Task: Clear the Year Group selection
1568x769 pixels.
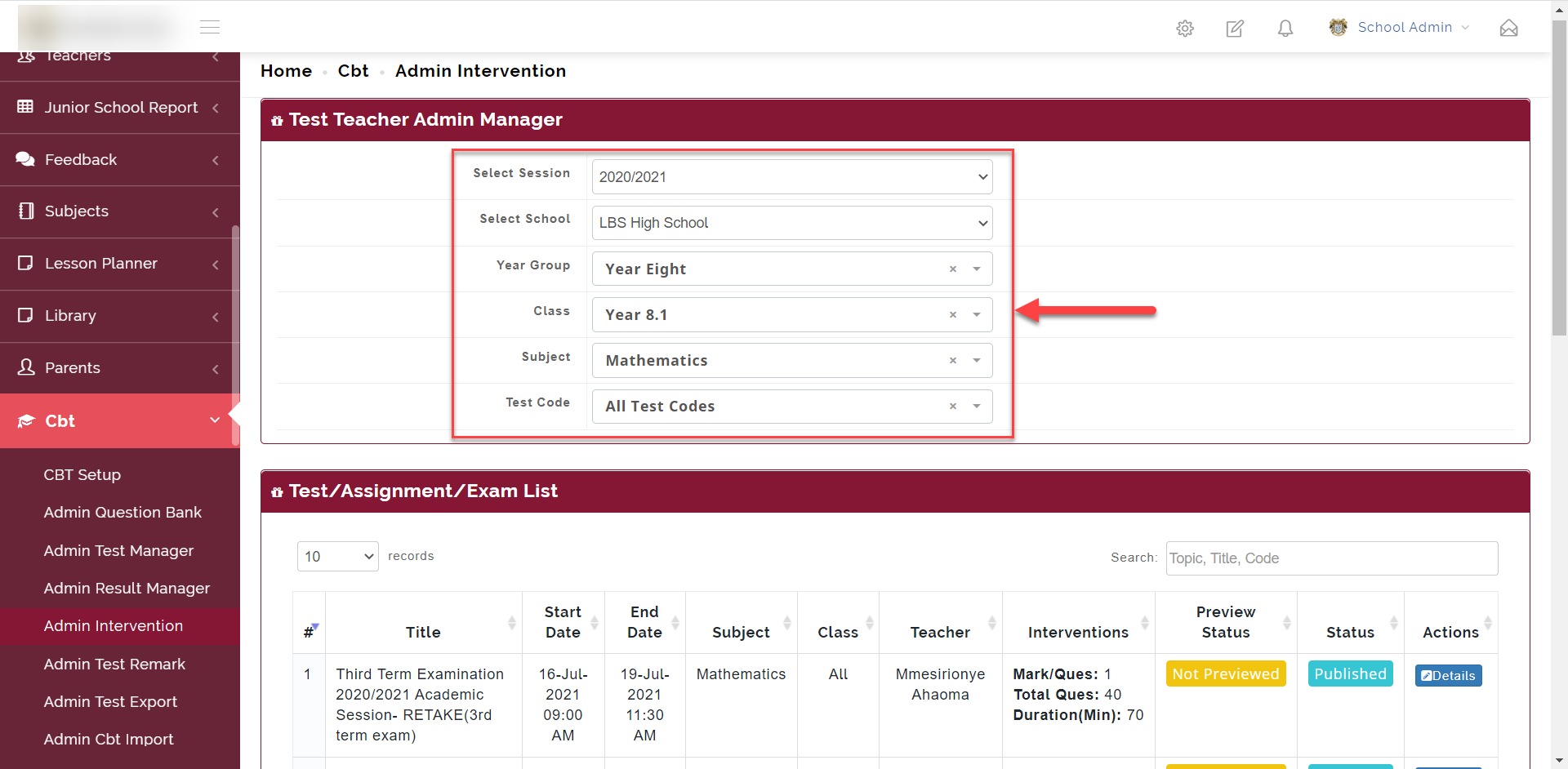Action: 952,269
